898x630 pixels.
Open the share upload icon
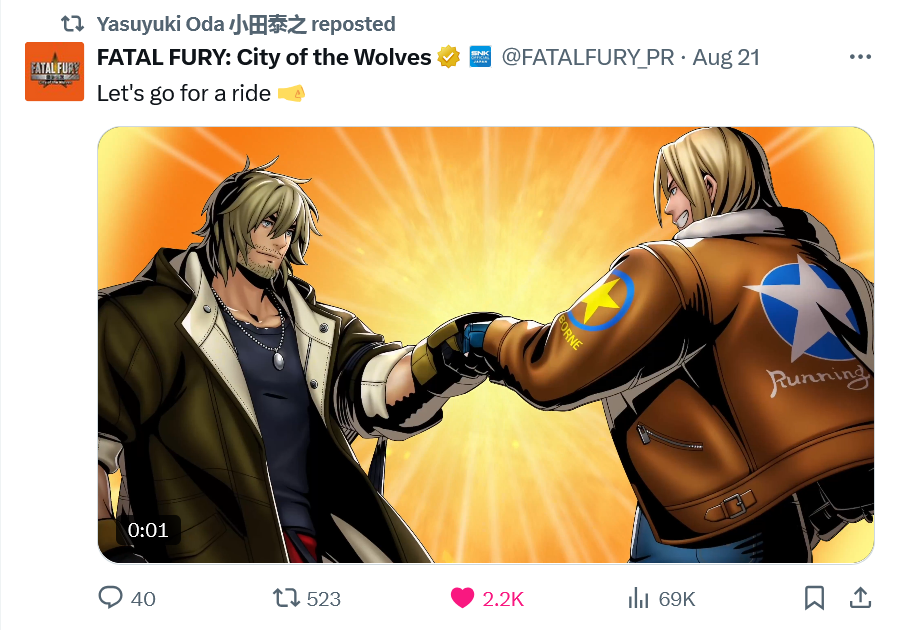(x=860, y=597)
